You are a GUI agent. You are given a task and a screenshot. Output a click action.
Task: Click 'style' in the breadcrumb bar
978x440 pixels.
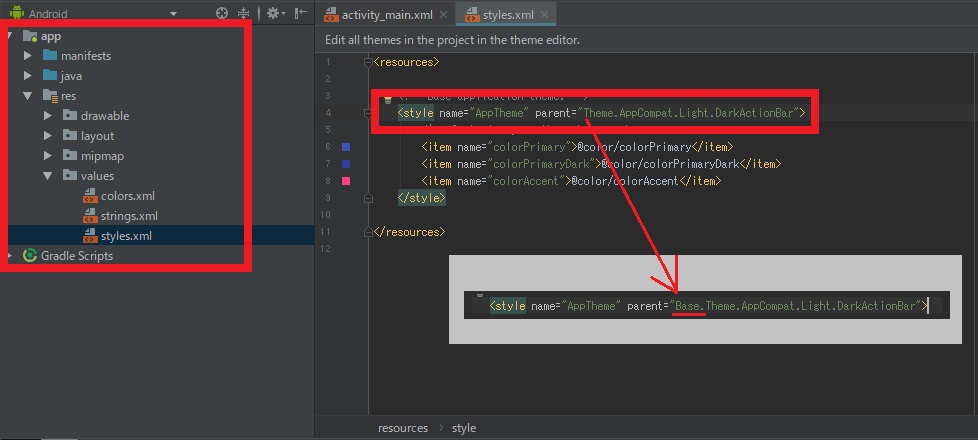pos(463,428)
